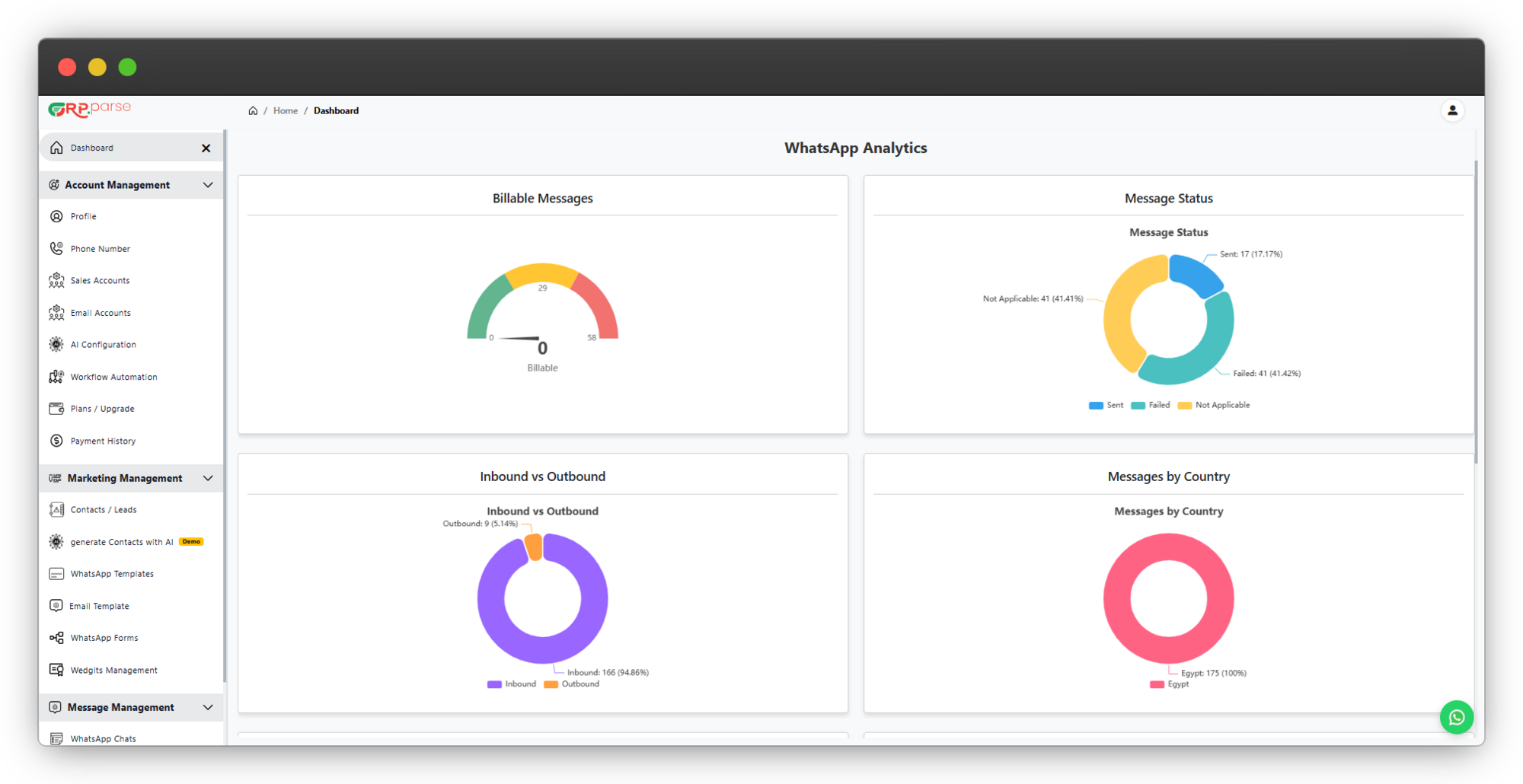Toggle the Outbound legend series
The image size is (1523, 784).
click(572, 684)
